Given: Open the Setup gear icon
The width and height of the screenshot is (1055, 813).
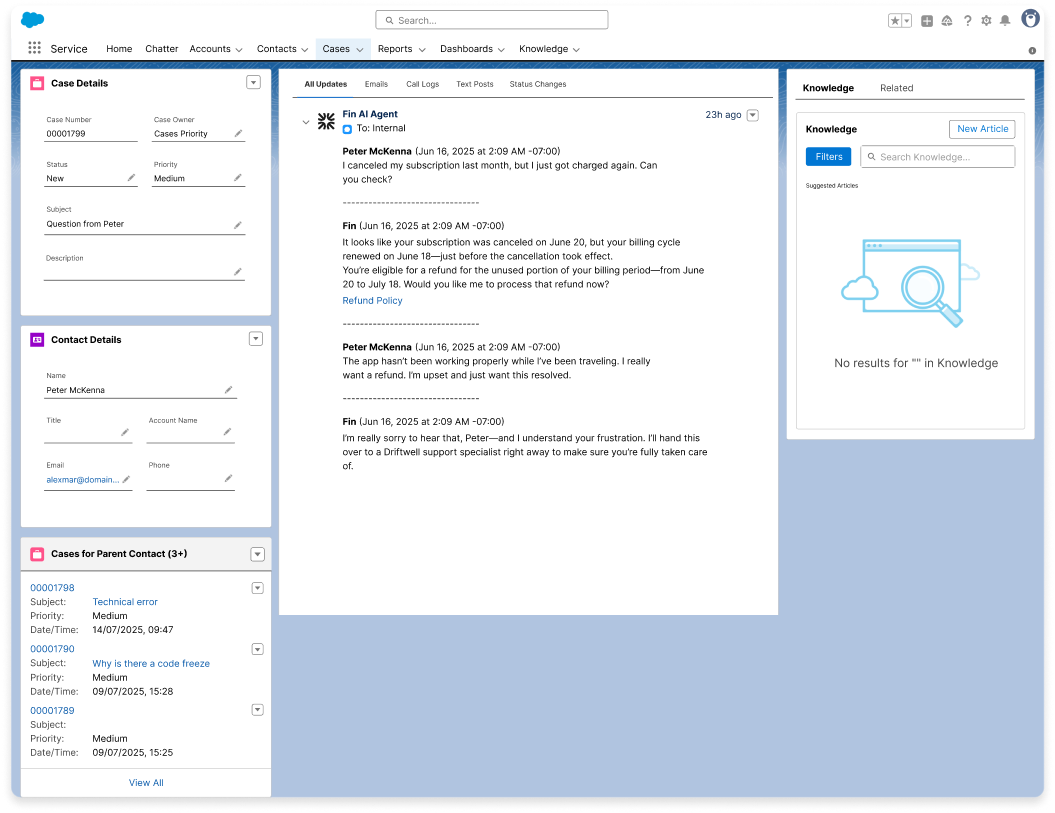Looking at the screenshot, I should (986, 20).
